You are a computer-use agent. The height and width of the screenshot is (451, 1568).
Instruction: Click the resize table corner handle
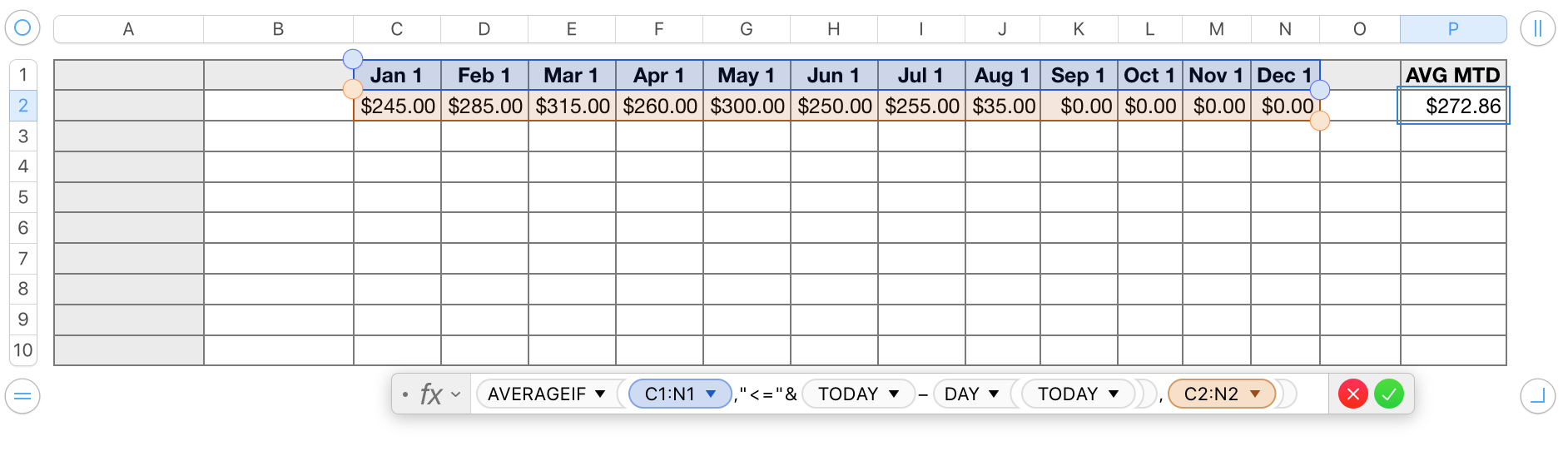click(1536, 395)
